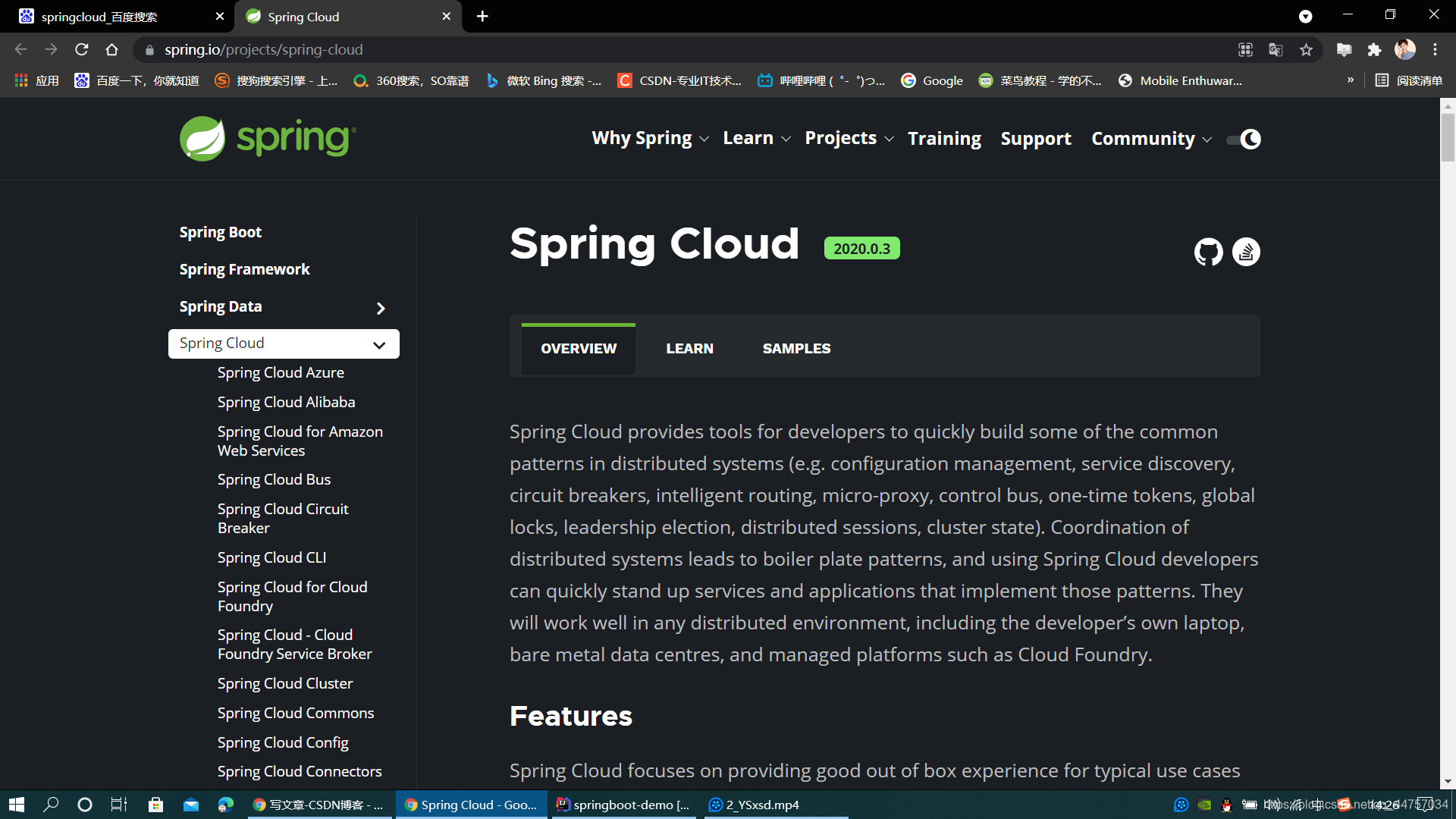Screen dimensions: 1456x819
Task: Open Spring Cloud Config
Action: (x=283, y=742)
